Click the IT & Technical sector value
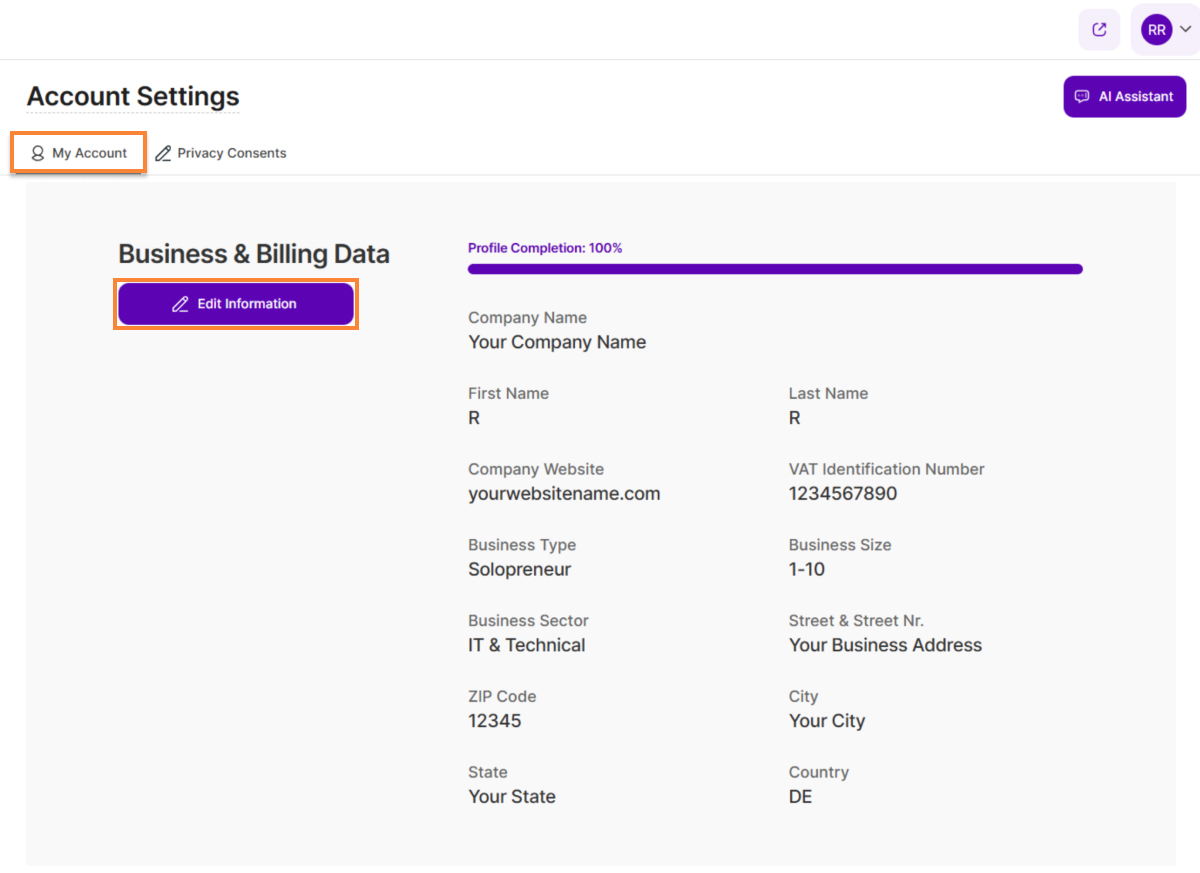 [527, 645]
